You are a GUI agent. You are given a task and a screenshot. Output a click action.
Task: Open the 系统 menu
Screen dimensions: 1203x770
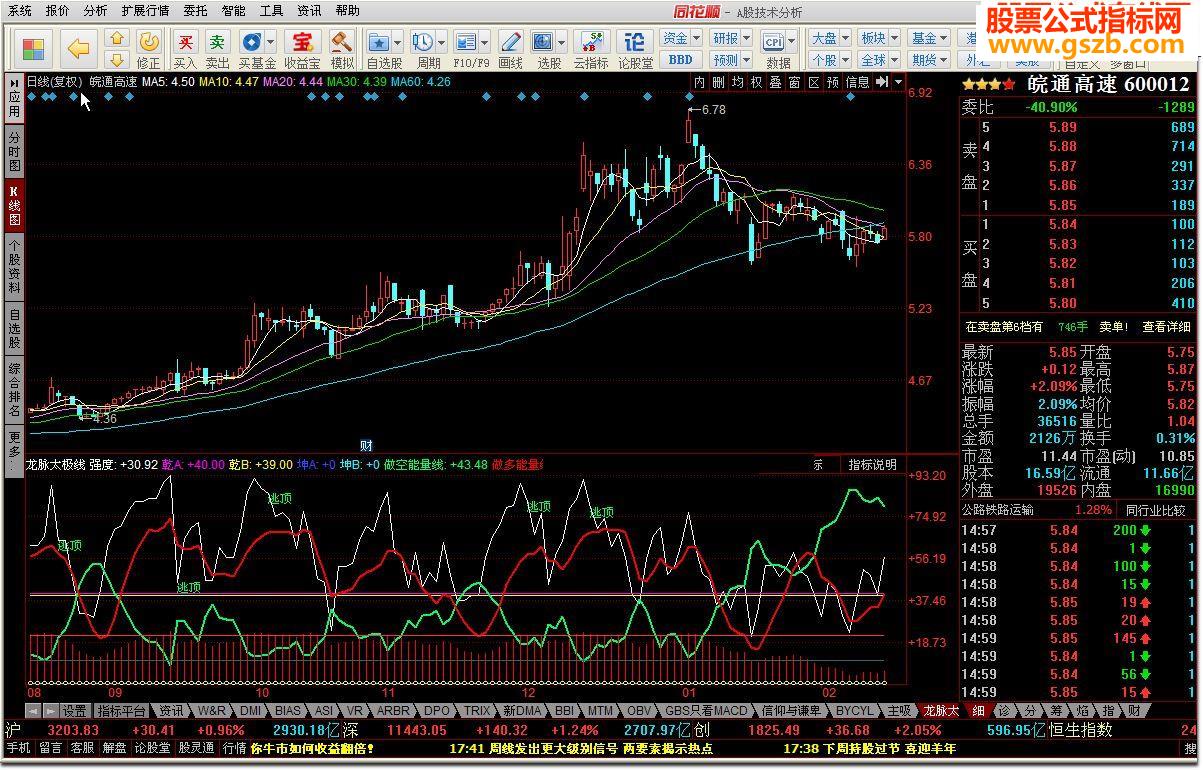tap(19, 11)
